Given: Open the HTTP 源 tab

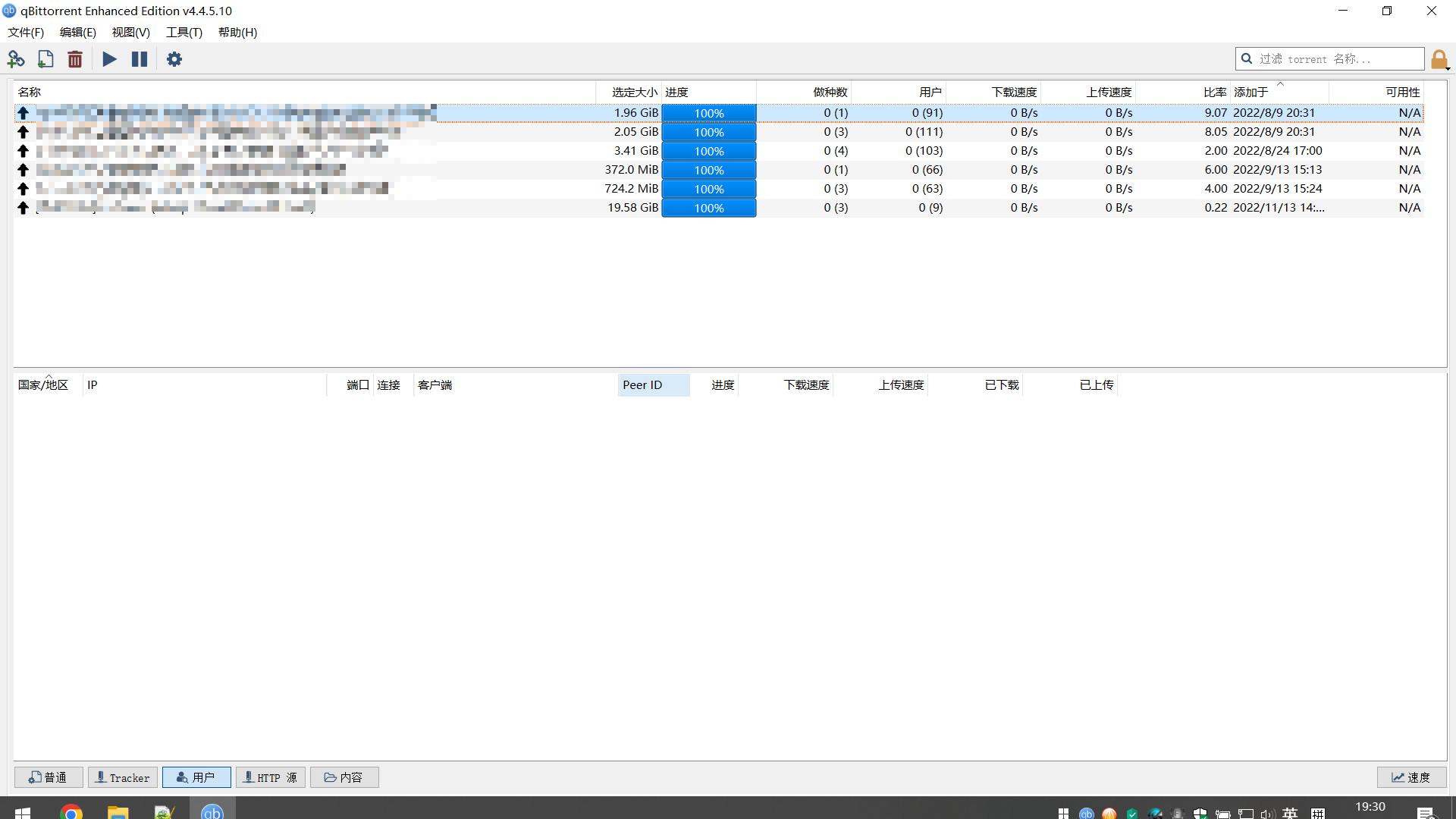Looking at the screenshot, I should click(270, 777).
